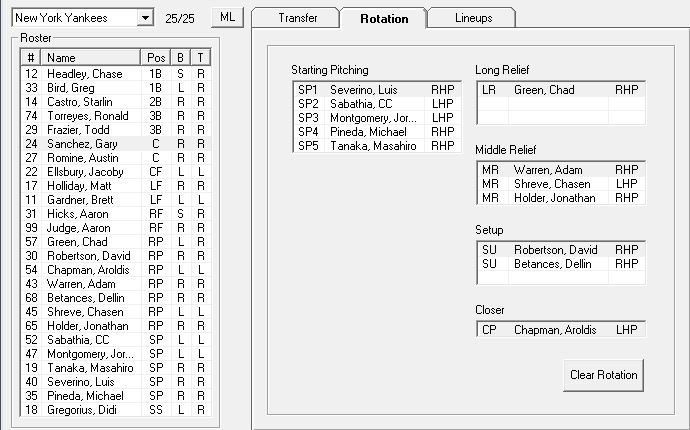Select Hicks, Aaron in the roster
690x430 pixels.
(116, 214)
